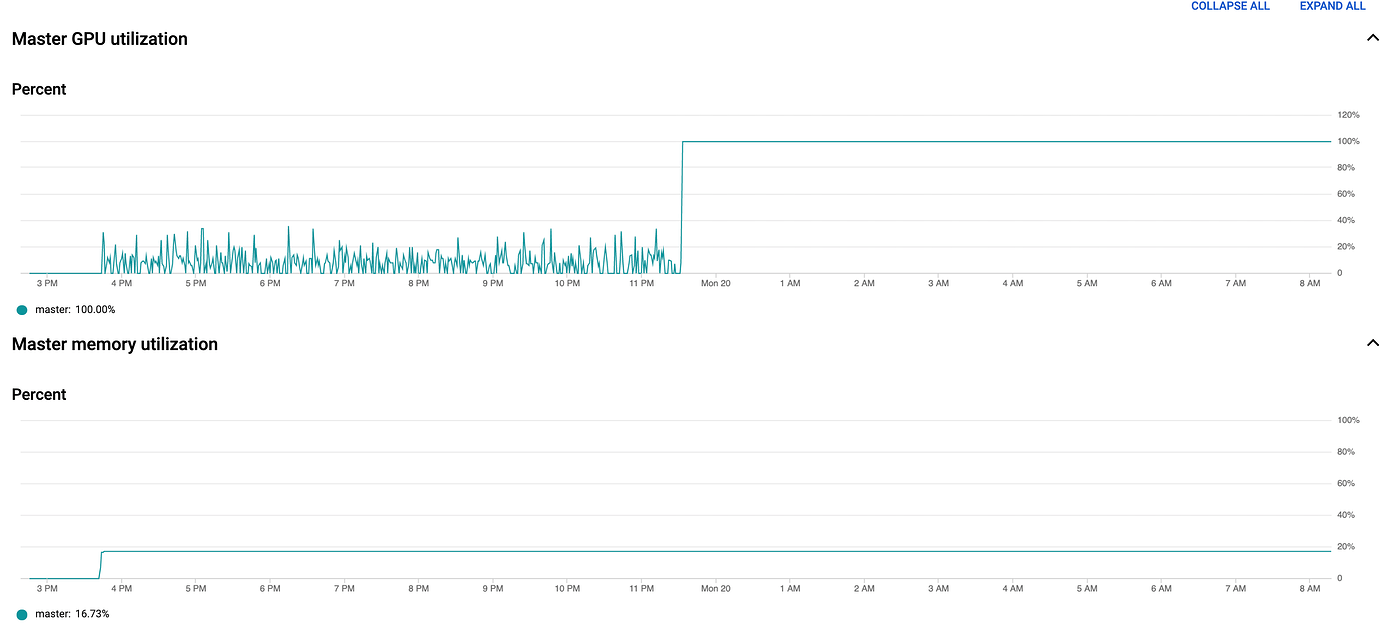Collapse the Master GPU utilization section chevron
1380x630 pixels.
(x=1372, y=38)
